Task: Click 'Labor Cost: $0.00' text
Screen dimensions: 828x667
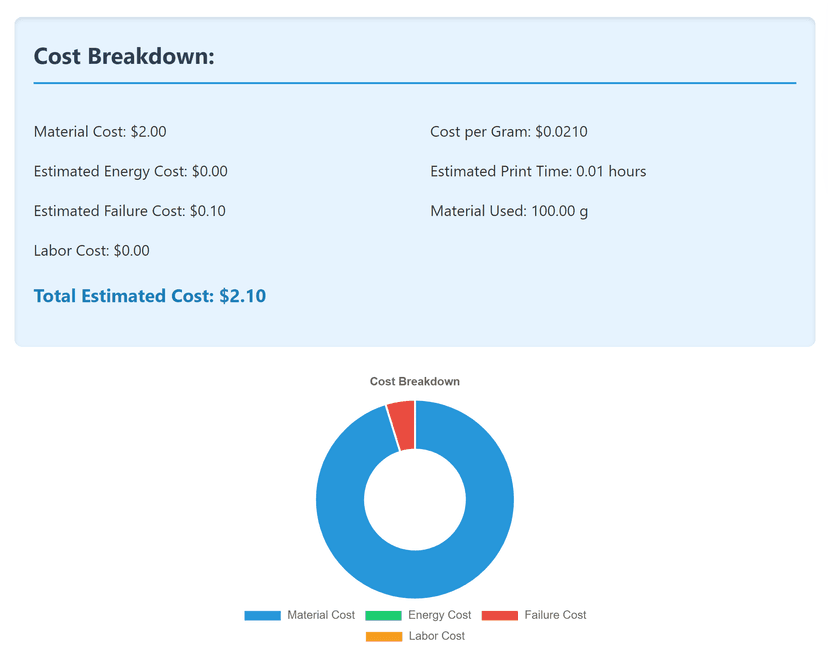Action: (91, 250)
